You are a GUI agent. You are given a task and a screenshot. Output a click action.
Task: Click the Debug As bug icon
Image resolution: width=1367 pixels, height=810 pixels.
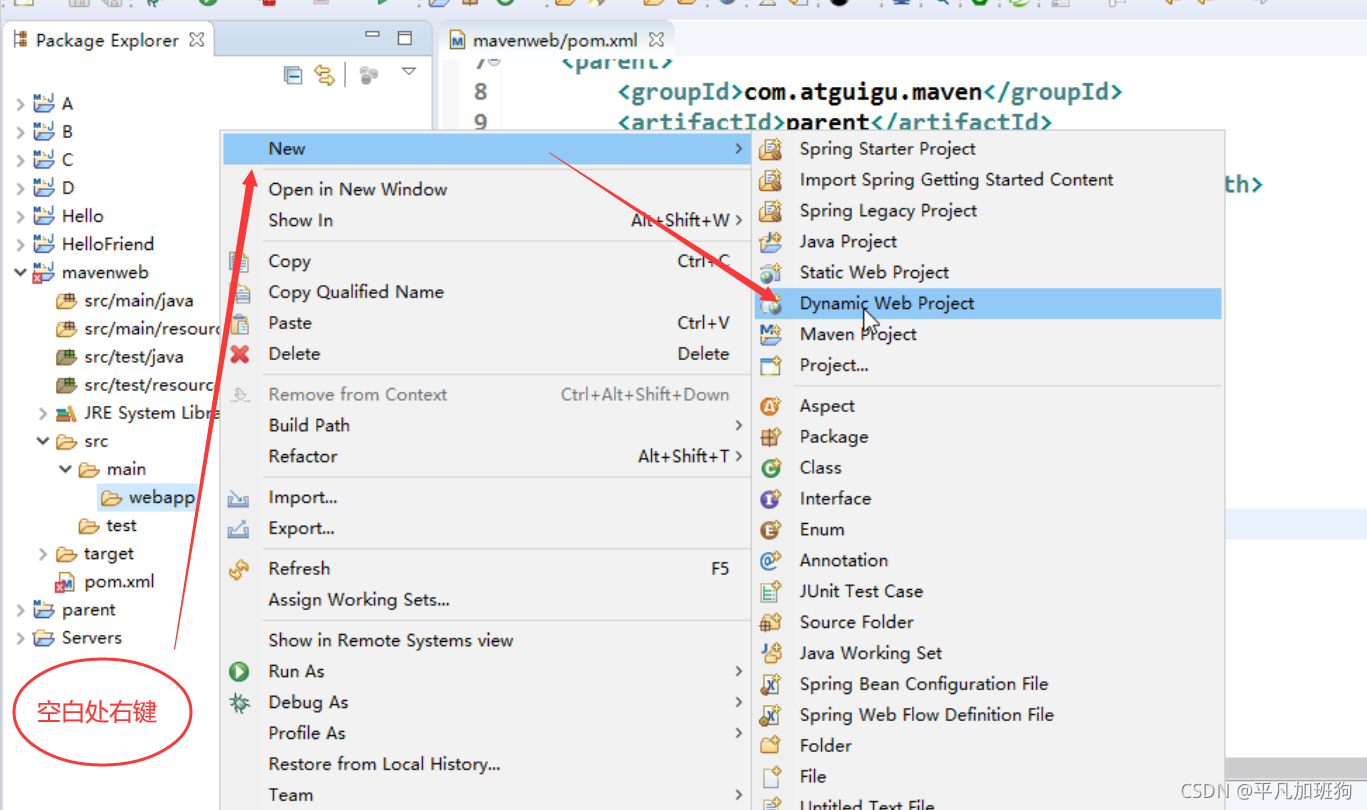(x=239, y=703)
